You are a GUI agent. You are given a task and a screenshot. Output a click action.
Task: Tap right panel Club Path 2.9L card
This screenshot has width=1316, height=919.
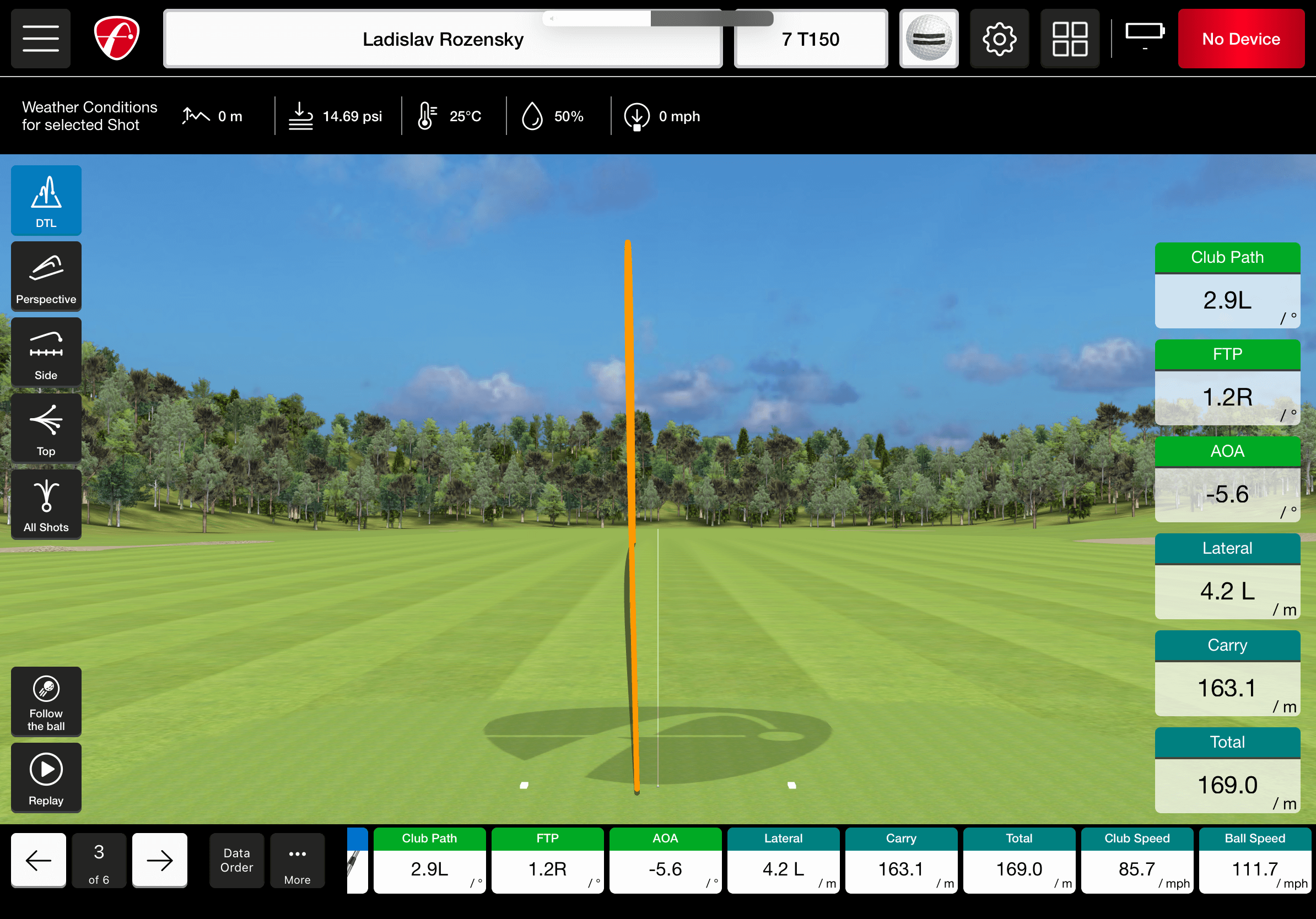pyautogui.click(x=1227, y=285)
